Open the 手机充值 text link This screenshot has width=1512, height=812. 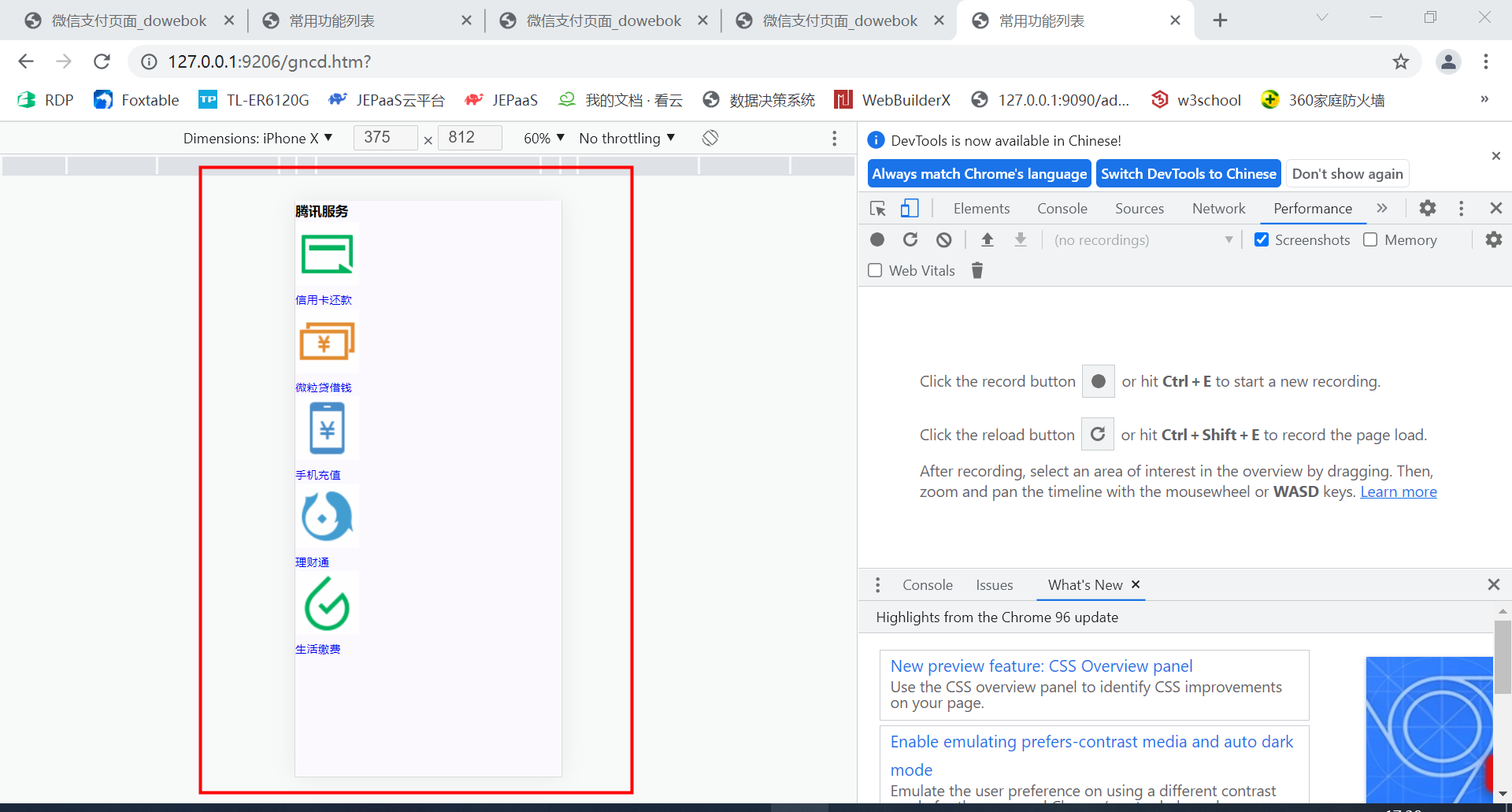point(318,475)
